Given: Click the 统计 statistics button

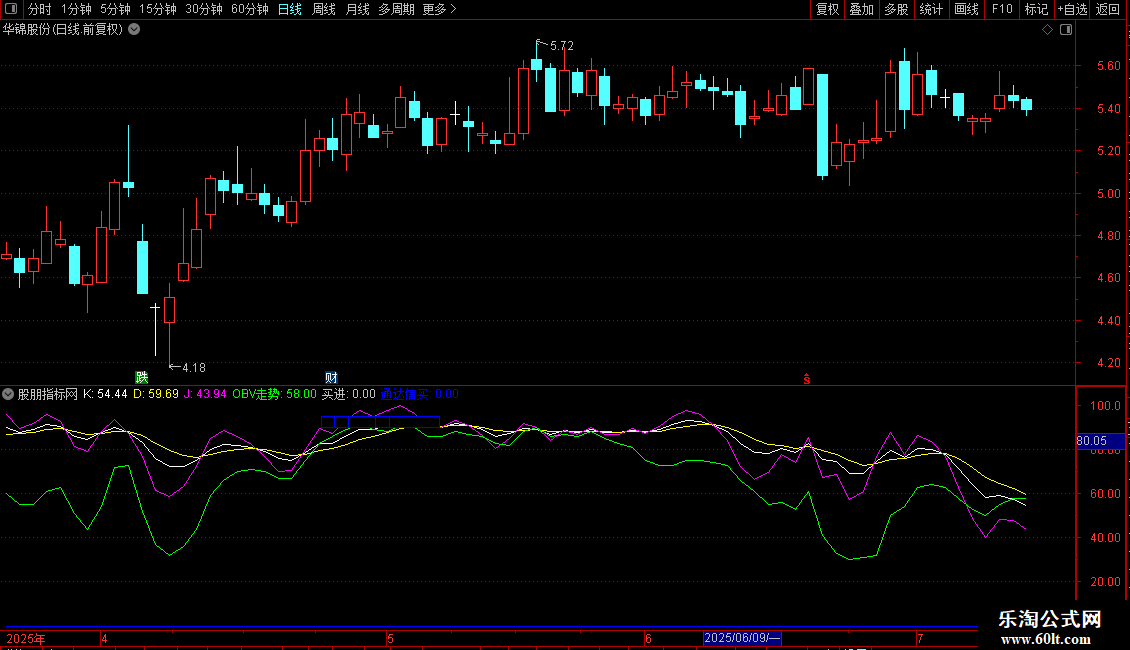Looking at the screenshot, I should pos(931,9).
